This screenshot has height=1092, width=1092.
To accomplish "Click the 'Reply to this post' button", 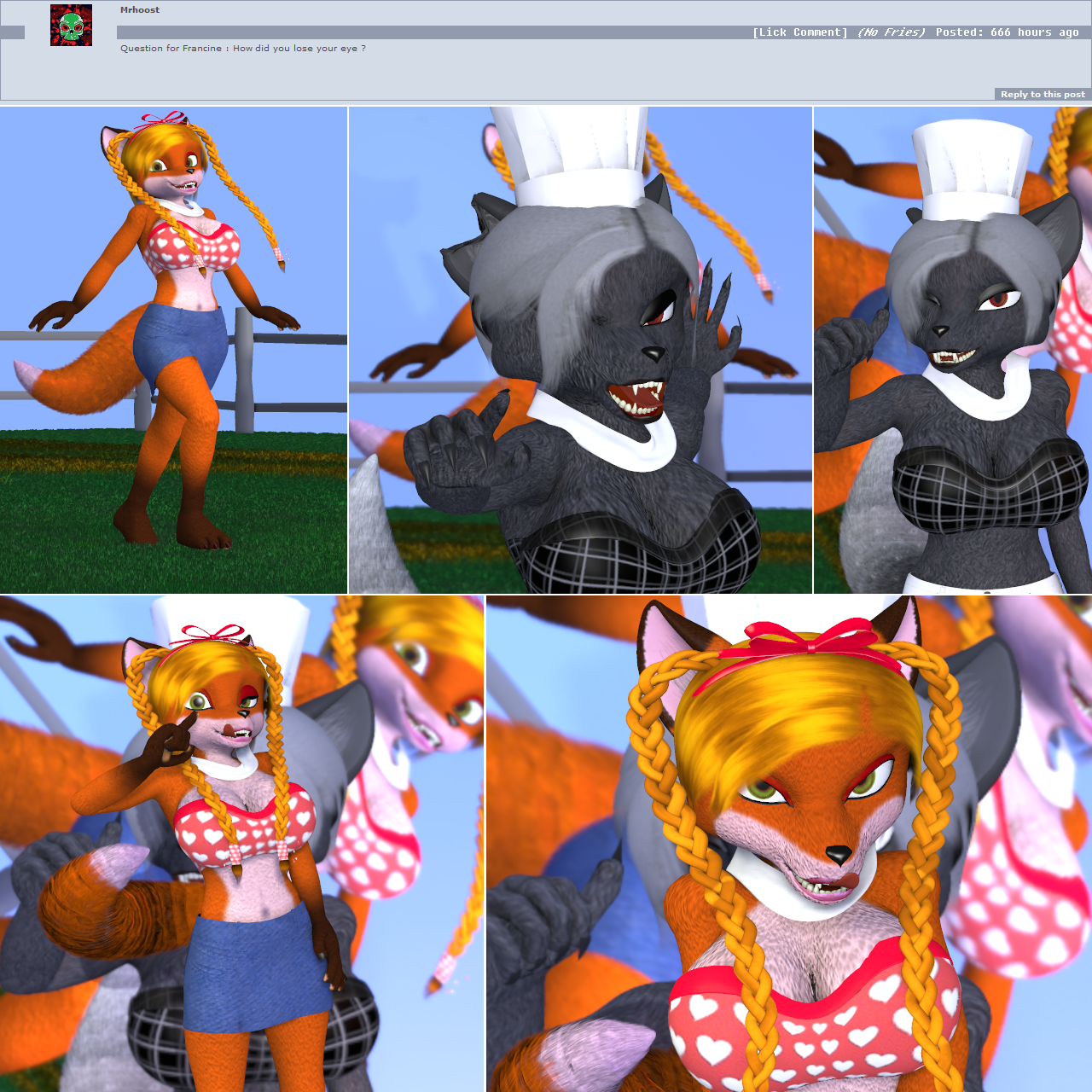I will (1043, 94).
